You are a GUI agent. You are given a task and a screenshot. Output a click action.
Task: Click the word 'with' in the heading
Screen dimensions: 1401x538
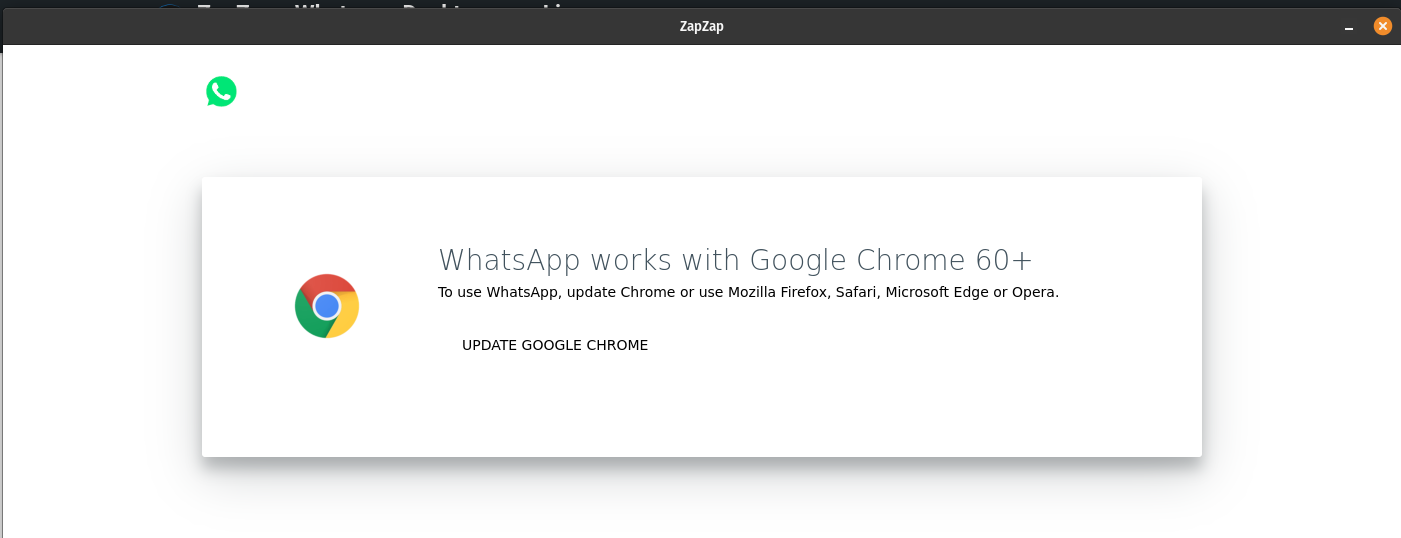(711, 260)
